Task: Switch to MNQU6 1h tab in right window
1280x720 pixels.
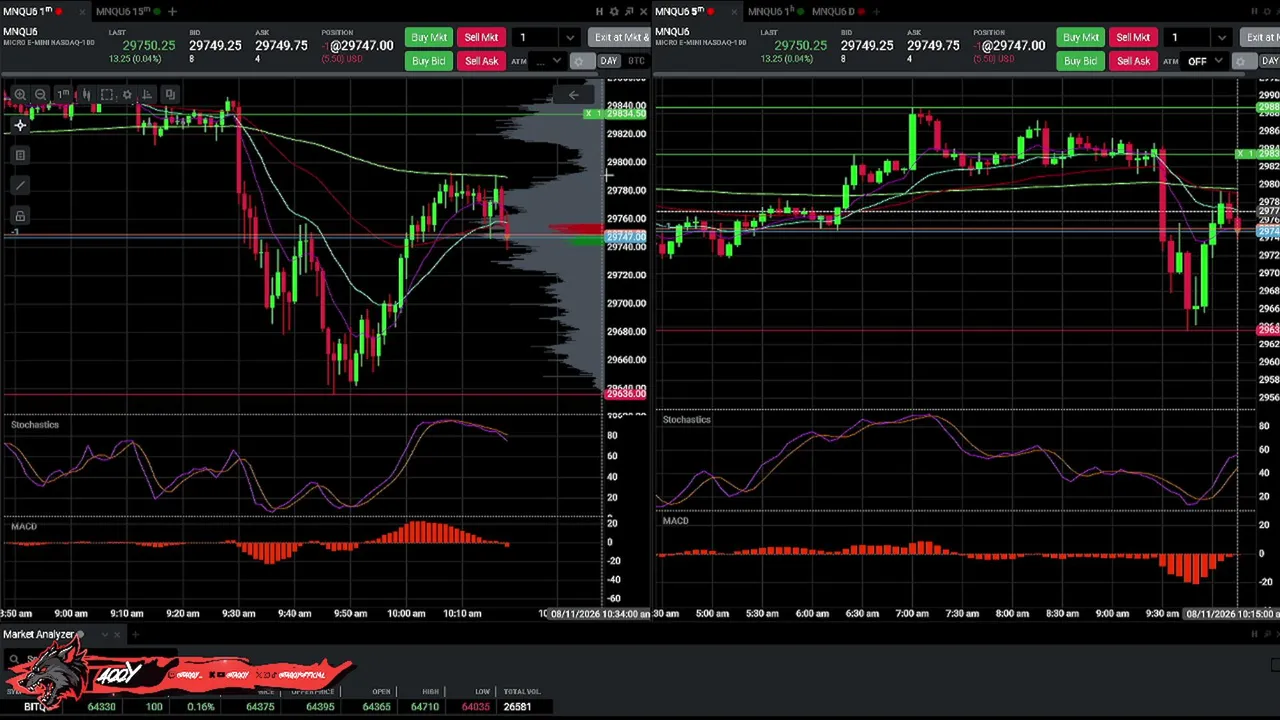Action: (773, 11)
